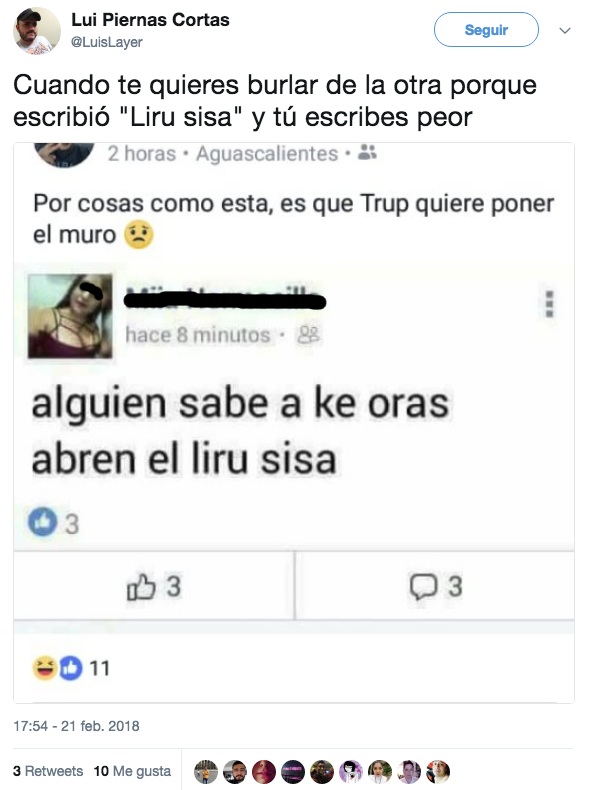This screenshot has width=596, height=790.
Task: Click the audience icon after hace 8 minutos
Action: 308,334
